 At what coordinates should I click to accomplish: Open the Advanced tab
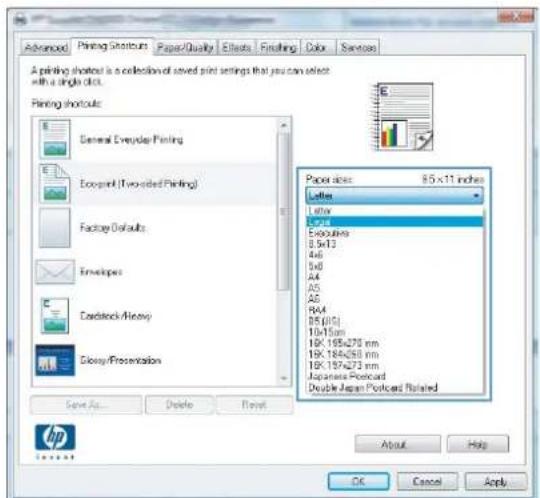coord(46,48)
